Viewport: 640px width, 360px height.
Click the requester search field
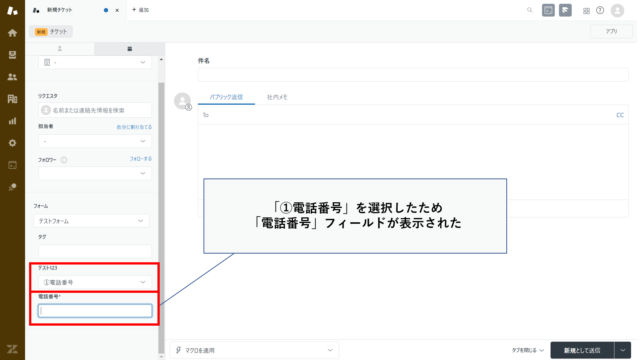95,110
